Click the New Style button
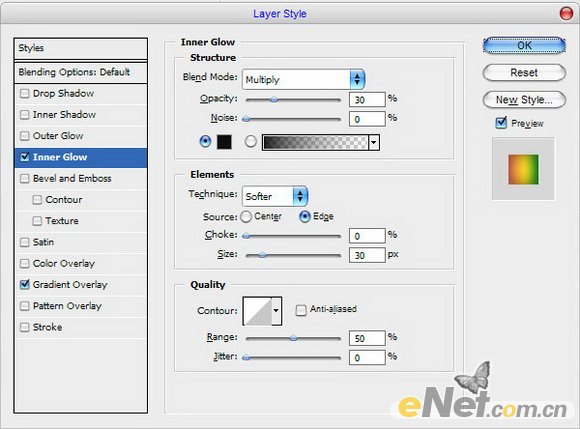The image size is (580, 429). click(x=524, y=100)
